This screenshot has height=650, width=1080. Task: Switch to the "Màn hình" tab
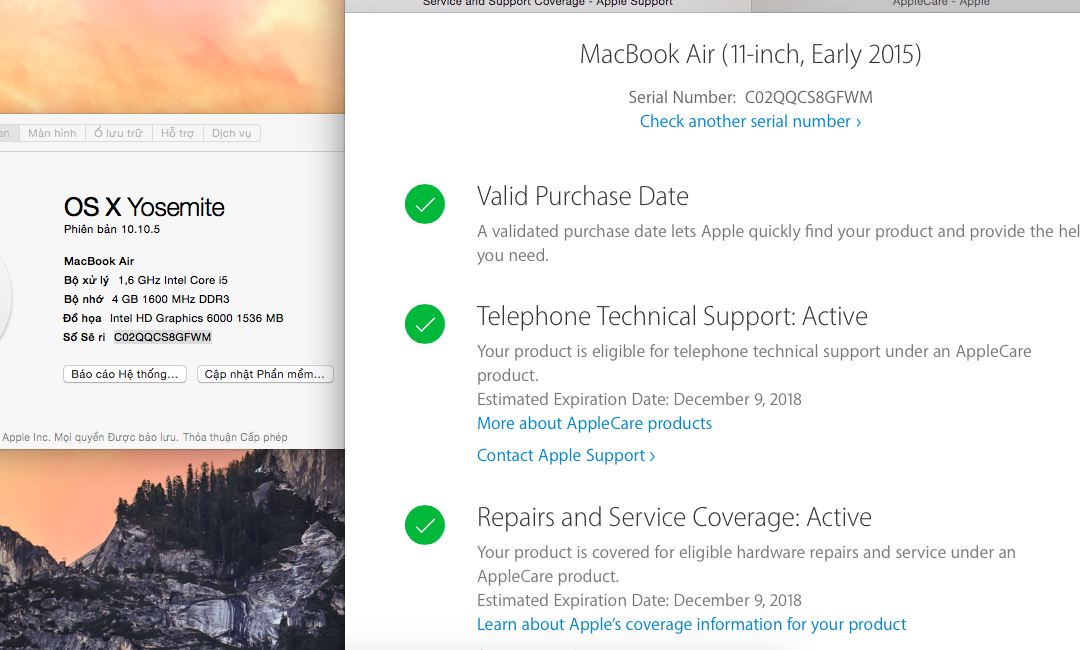pyautogui.click(x=51, y=132)
